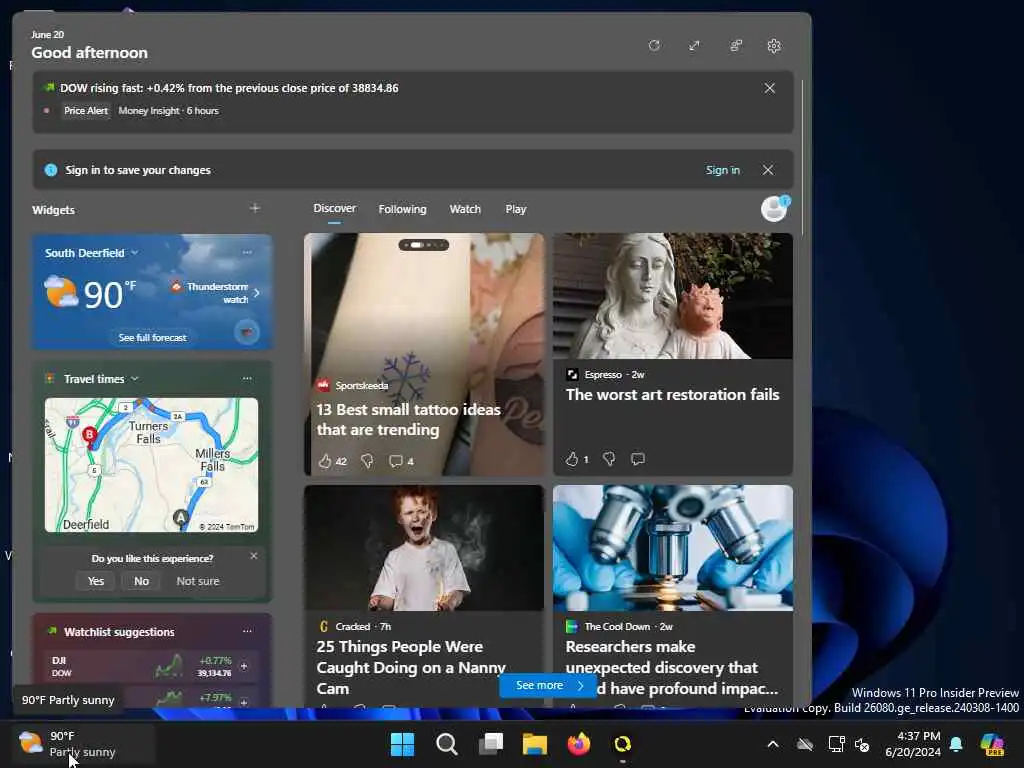Open weather widget more options
1024x768 pixels.
[247, 252]
